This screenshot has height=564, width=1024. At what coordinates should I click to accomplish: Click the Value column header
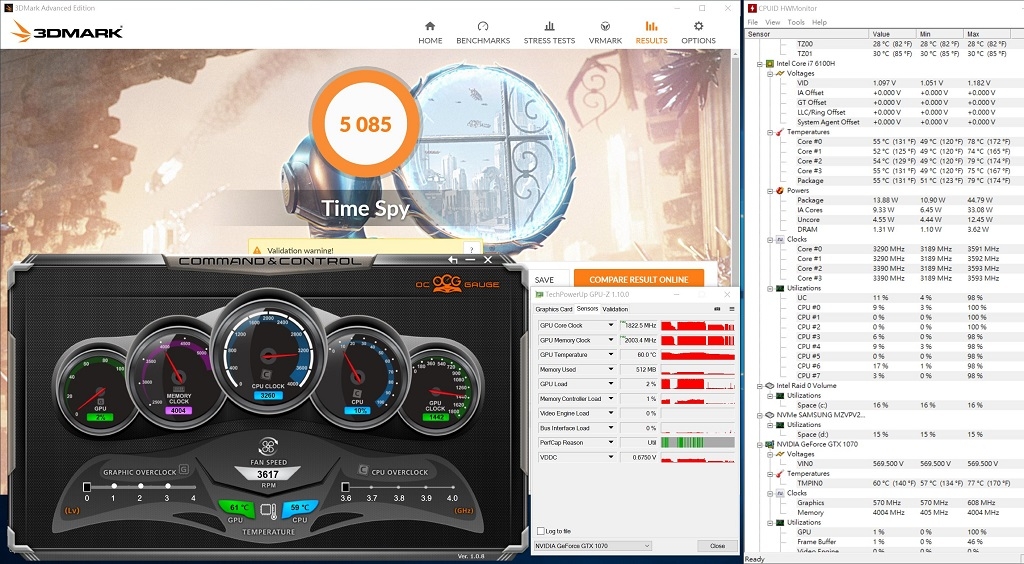tap(893, 34)
